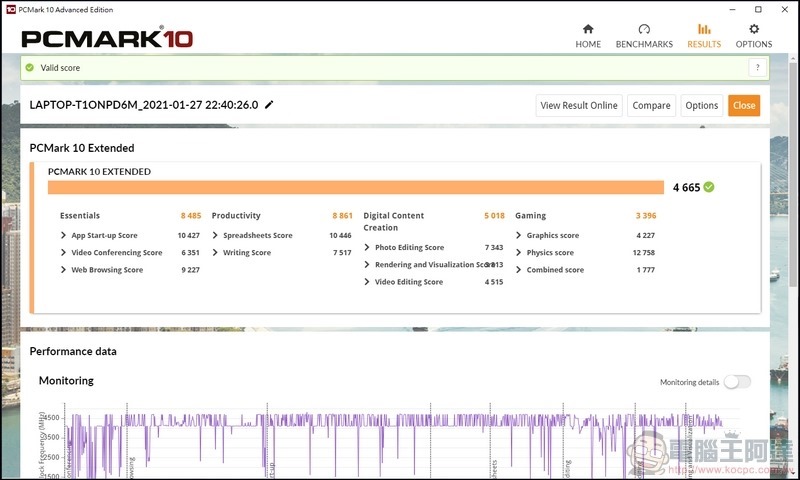800x480 pixels.
Task: Click the Gaming score 3 396
Action: [646, 216]
